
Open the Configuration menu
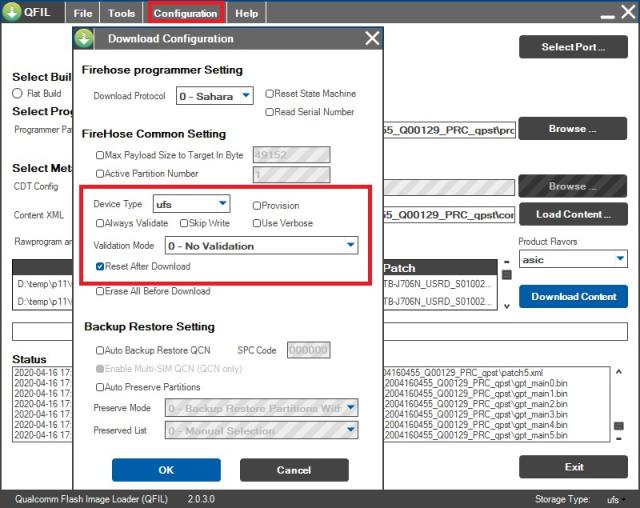click(185, 13)
